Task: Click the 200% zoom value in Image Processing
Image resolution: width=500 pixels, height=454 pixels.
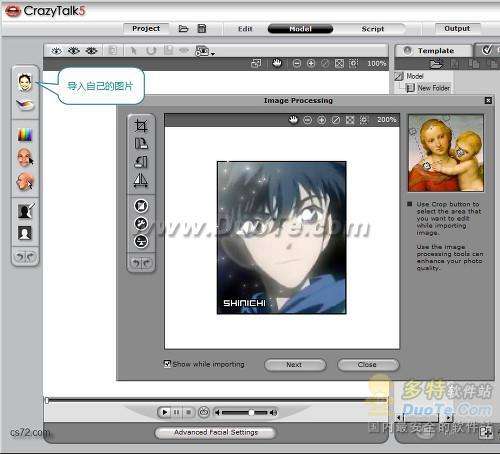Action: [386, 120]
